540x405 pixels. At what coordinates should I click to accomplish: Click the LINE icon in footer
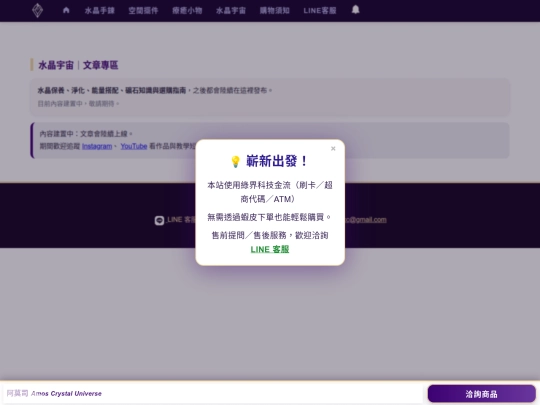click(159, 220)
